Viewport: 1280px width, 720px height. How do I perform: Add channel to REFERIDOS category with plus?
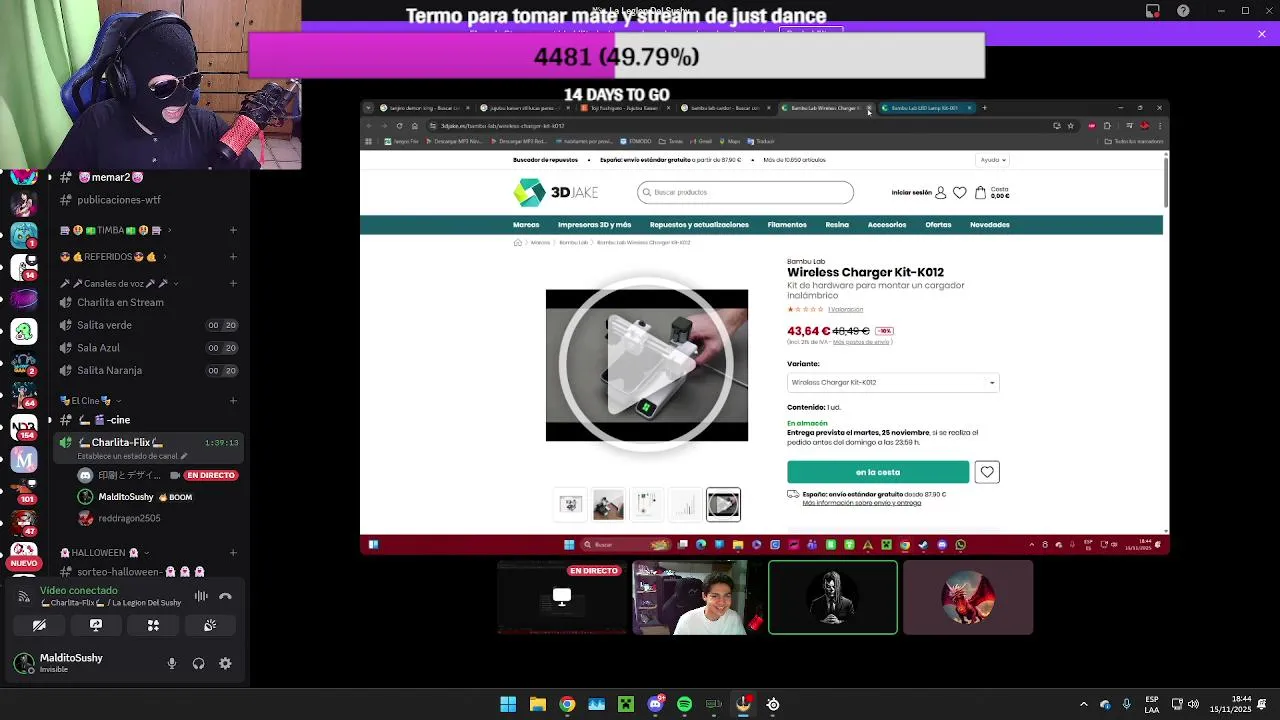click(x=233, y=257)
